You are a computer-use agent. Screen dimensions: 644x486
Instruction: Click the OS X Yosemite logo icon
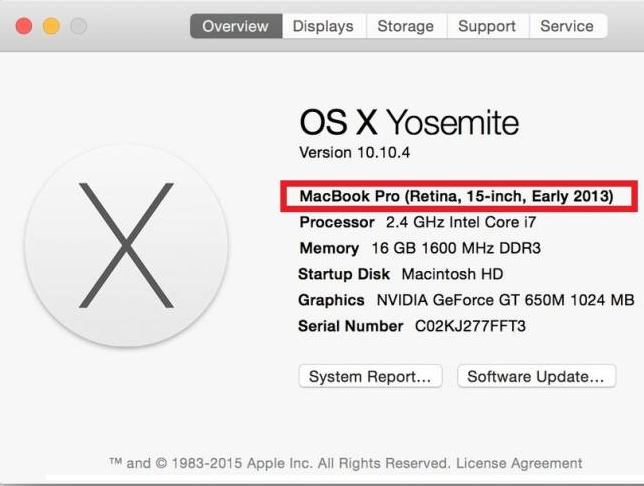[126, 246]
